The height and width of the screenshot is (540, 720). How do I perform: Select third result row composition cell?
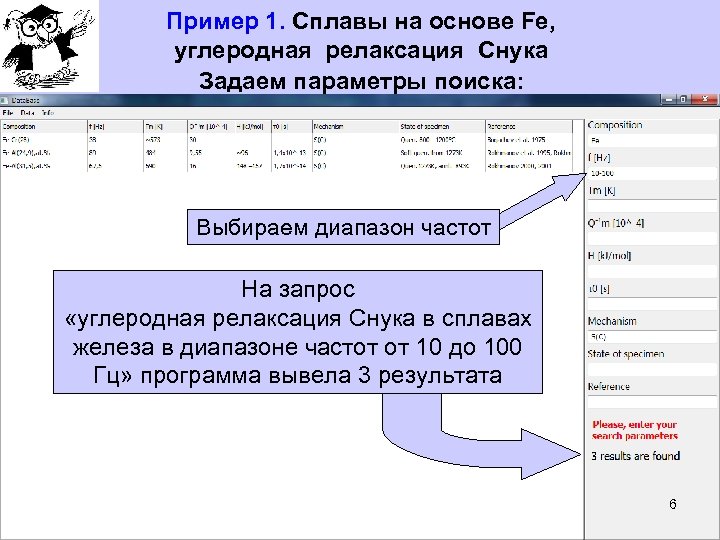click(x=44, y=166)
